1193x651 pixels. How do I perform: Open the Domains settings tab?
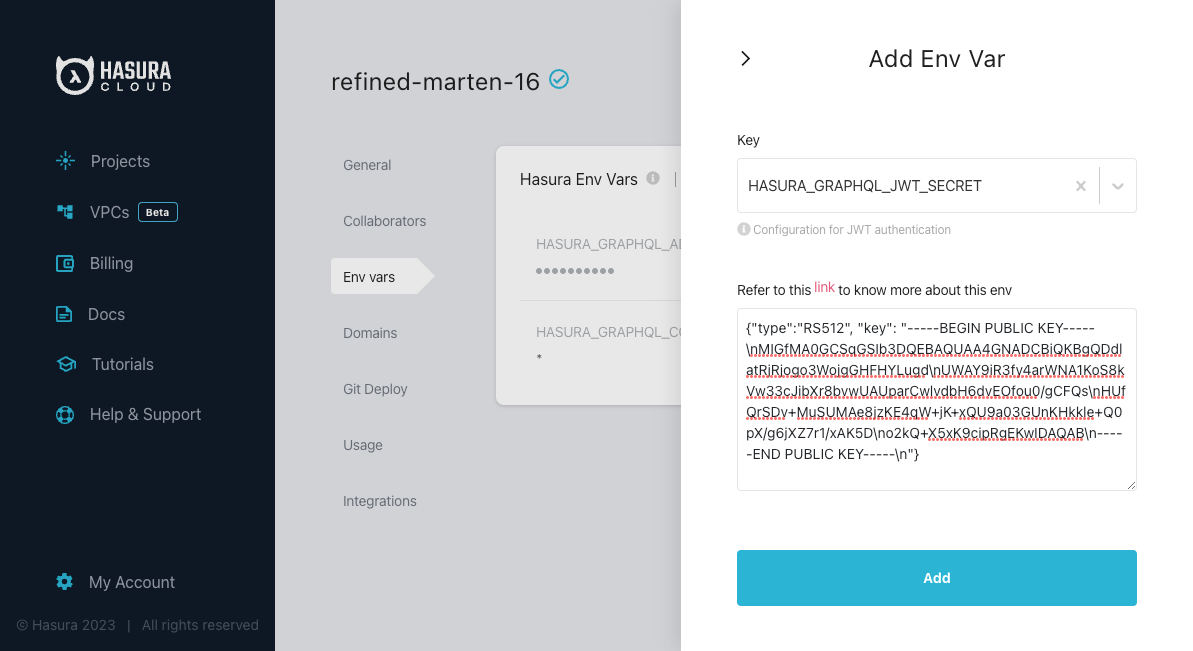click(371, 332)
